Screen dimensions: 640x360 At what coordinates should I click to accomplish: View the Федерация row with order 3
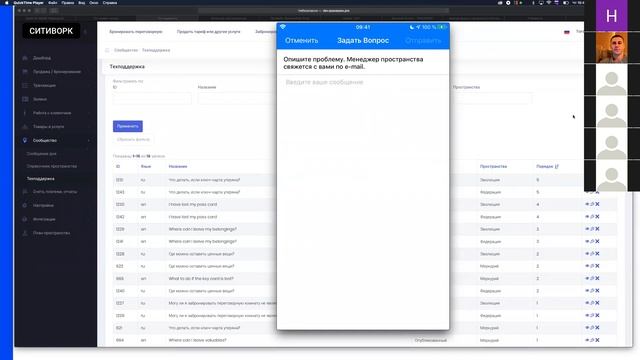(587, 241)
